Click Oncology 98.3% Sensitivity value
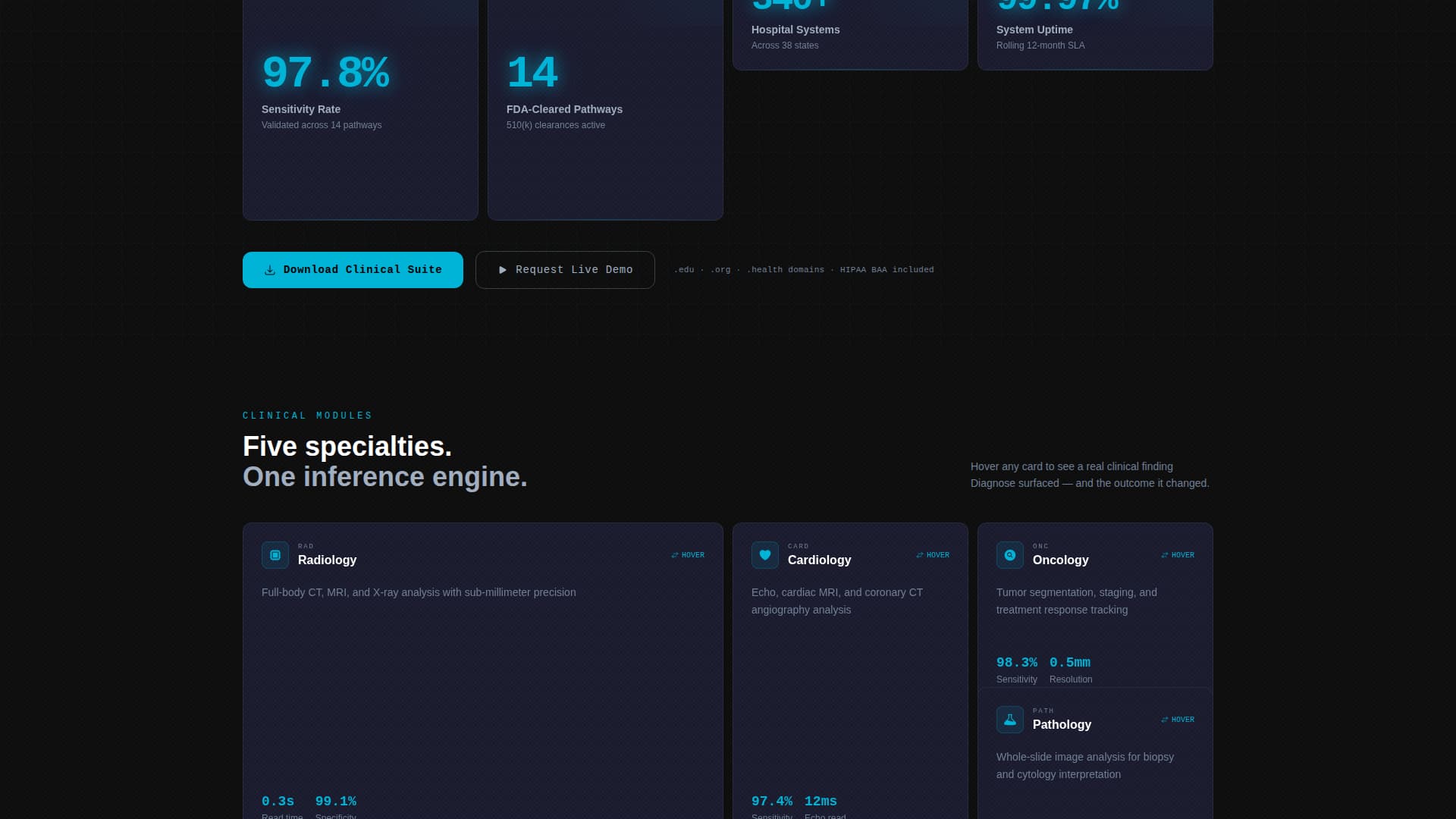The height and width of the screenshot is (819, 1456). pos(1017,663)
